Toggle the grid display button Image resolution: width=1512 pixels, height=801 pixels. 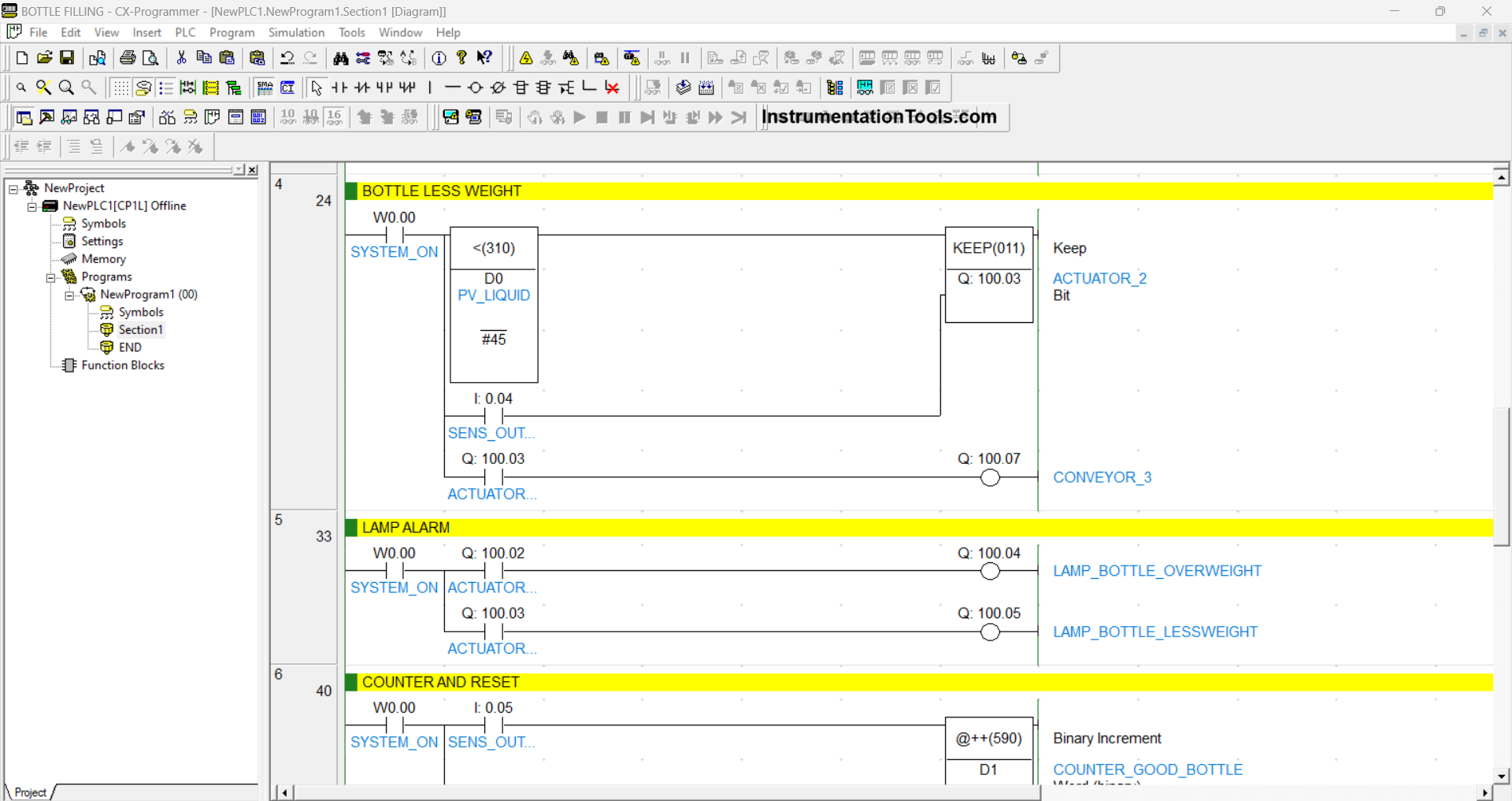(x=120, y=87)
